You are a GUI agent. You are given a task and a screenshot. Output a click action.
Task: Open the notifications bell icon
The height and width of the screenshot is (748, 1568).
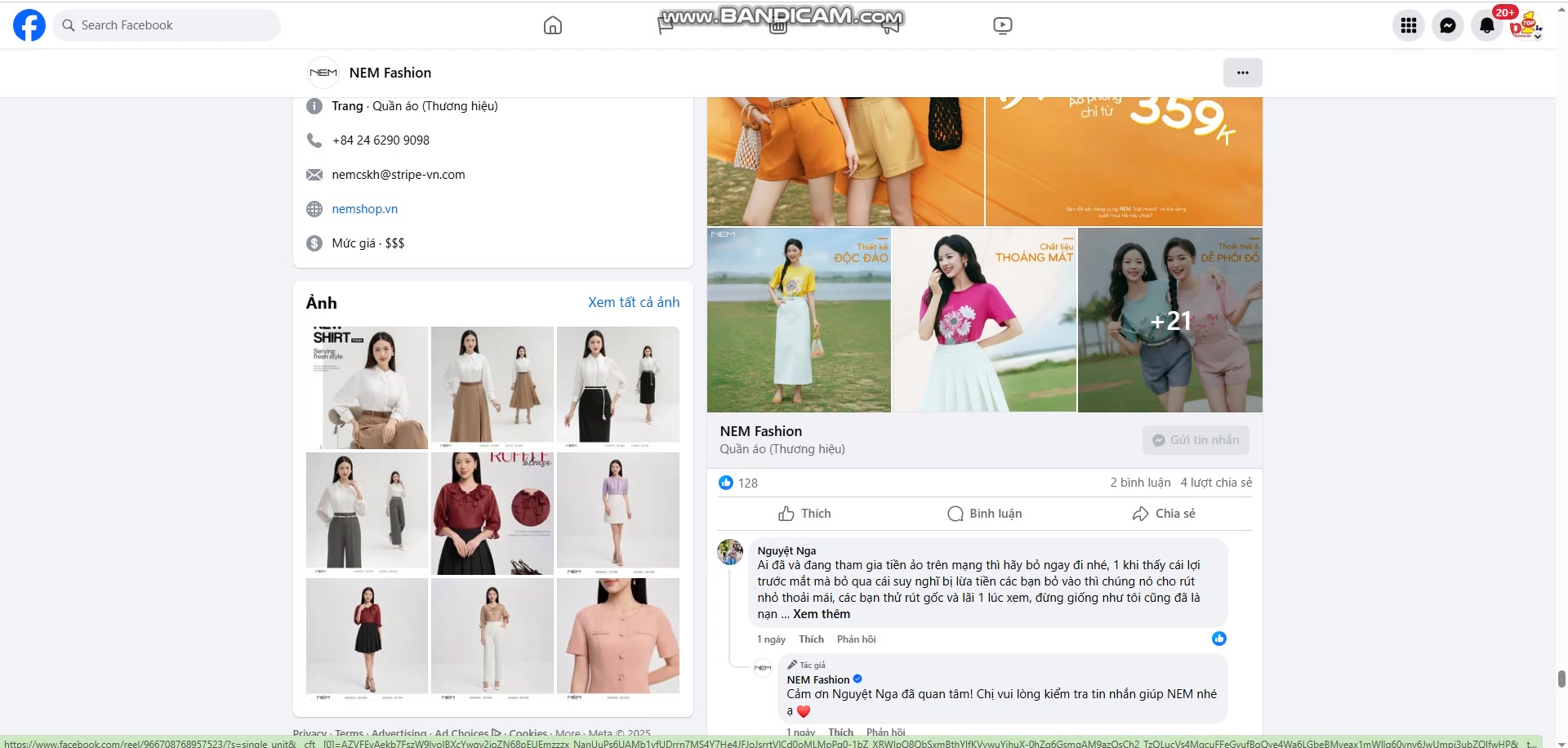[x=1486, y=25]
